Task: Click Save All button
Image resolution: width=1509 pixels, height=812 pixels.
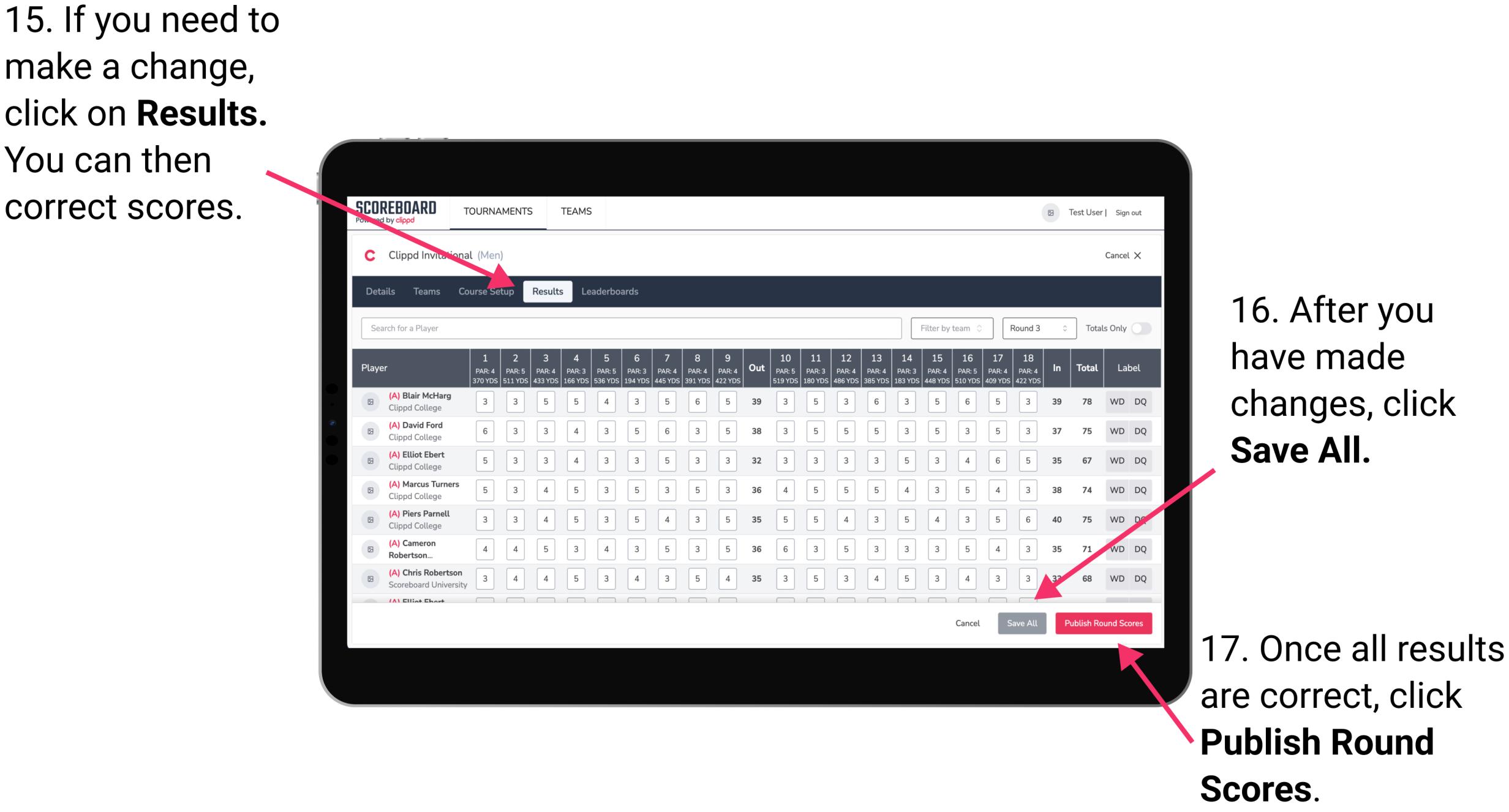Action: pyautogui.click(x=1022, y=623)
